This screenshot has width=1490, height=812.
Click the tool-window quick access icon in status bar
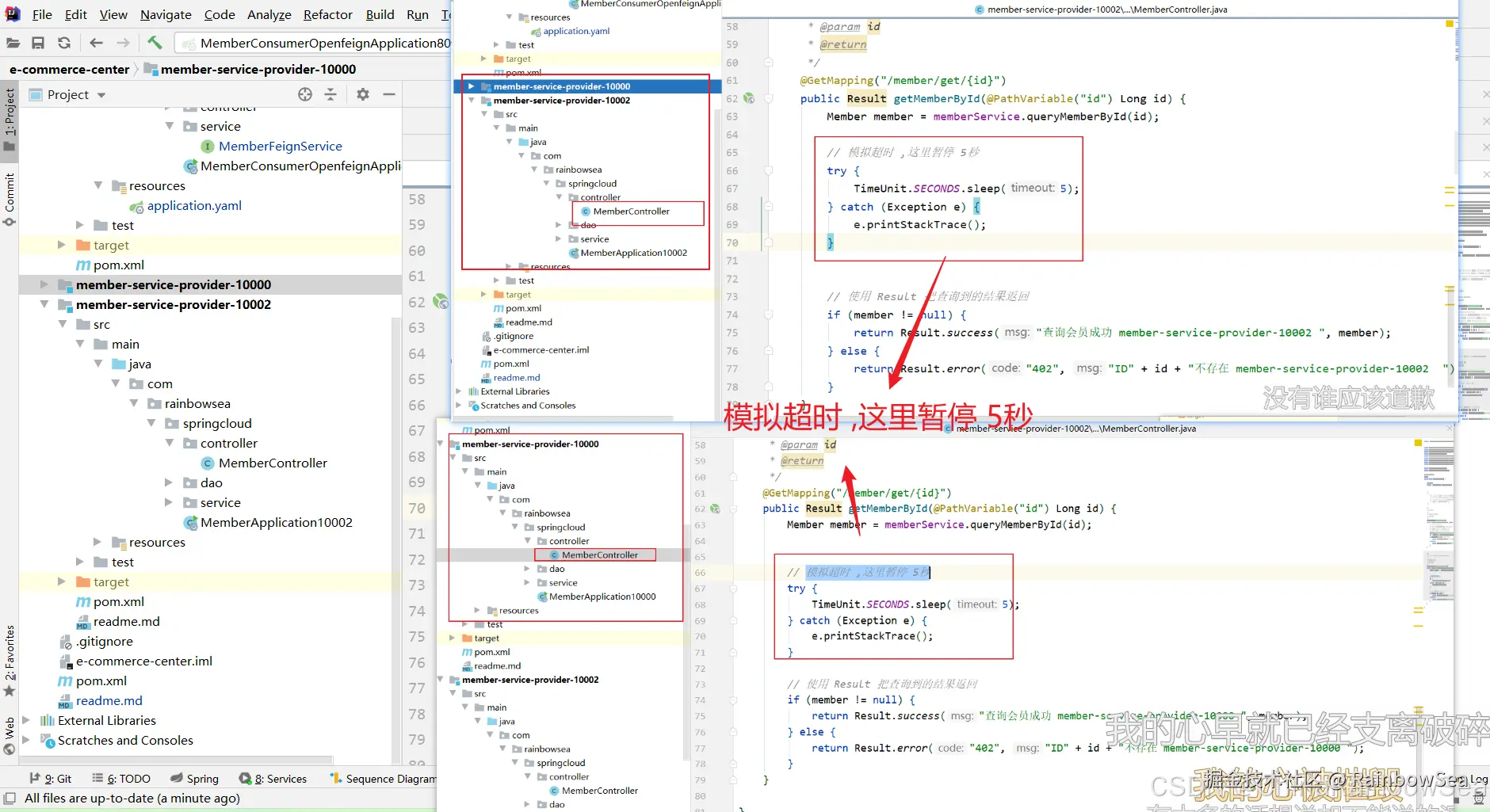click(10, 798)
